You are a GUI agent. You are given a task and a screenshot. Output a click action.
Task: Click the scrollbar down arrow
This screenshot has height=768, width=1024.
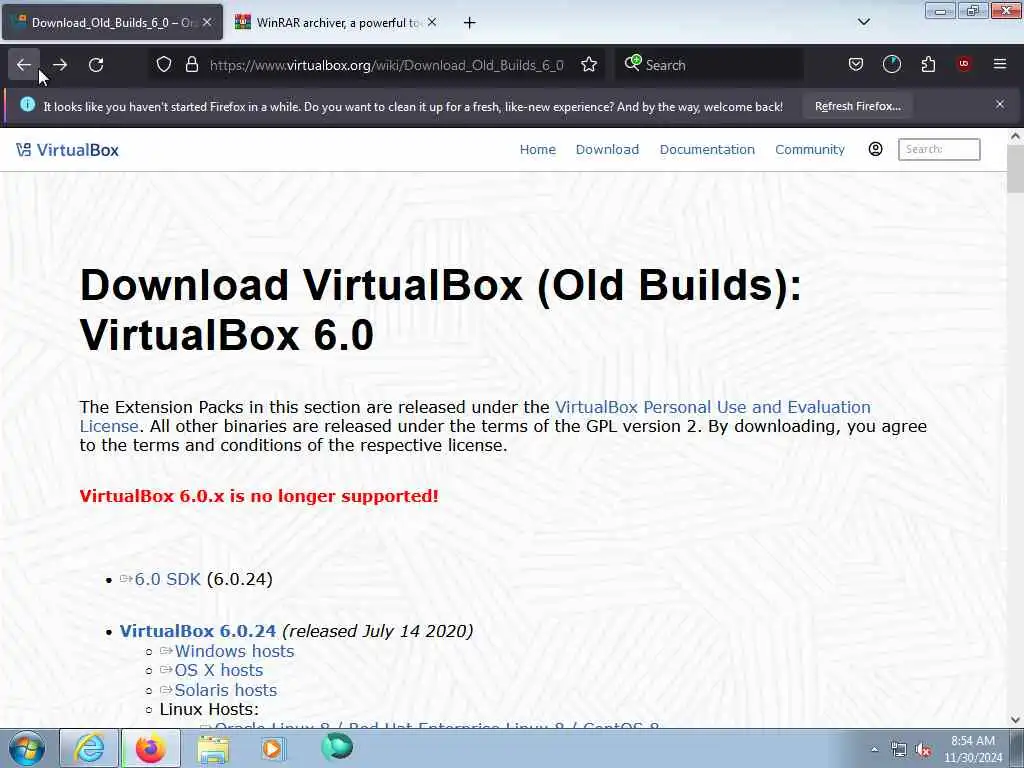(x=1015, y=720)
